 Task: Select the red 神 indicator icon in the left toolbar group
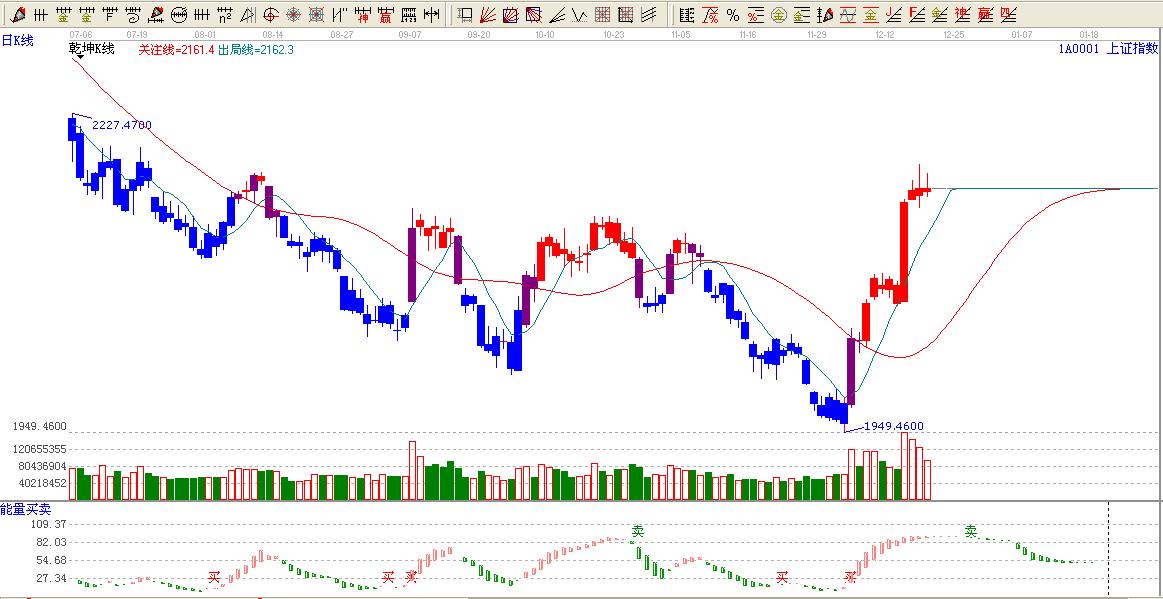(363, 15)
